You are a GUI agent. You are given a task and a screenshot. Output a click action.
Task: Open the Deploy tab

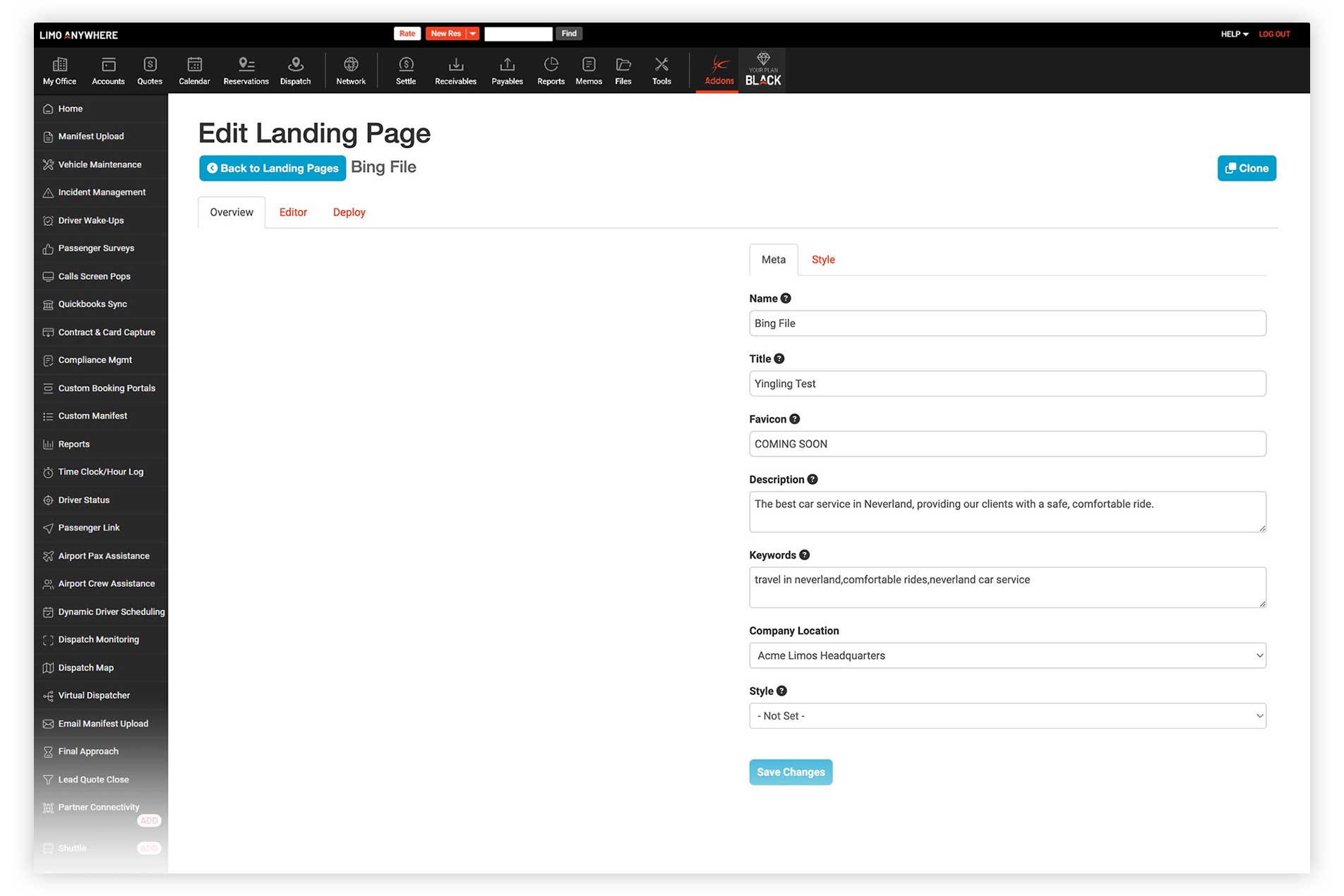pyautogui.click(x=349, y=212)
